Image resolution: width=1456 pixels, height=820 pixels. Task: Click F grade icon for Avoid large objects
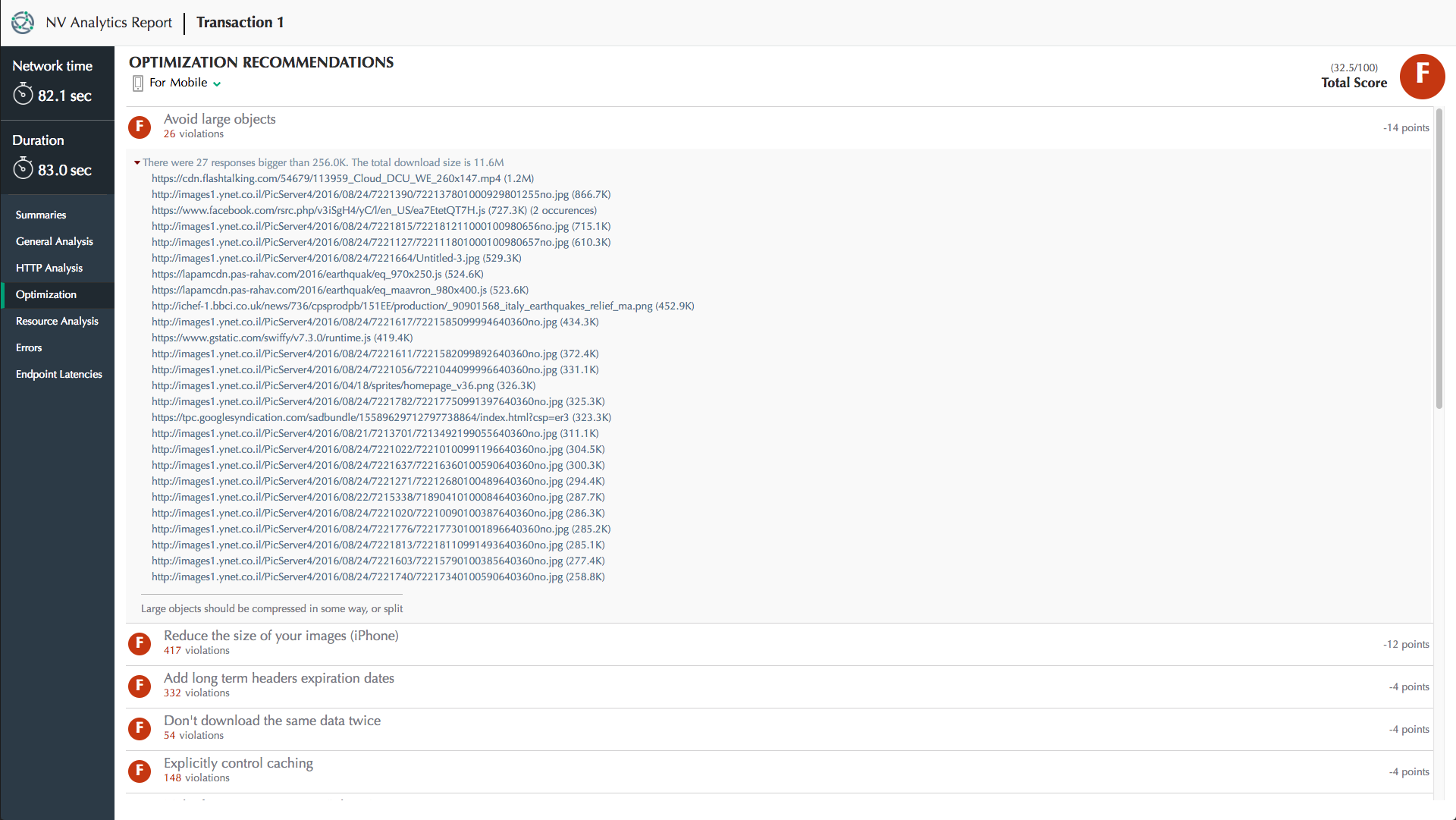click(140, 127)
